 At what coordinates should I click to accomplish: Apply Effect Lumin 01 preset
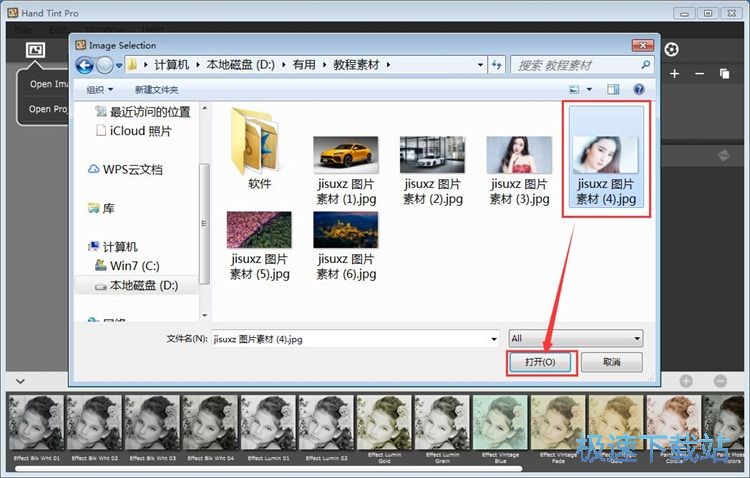coord(268,428)
